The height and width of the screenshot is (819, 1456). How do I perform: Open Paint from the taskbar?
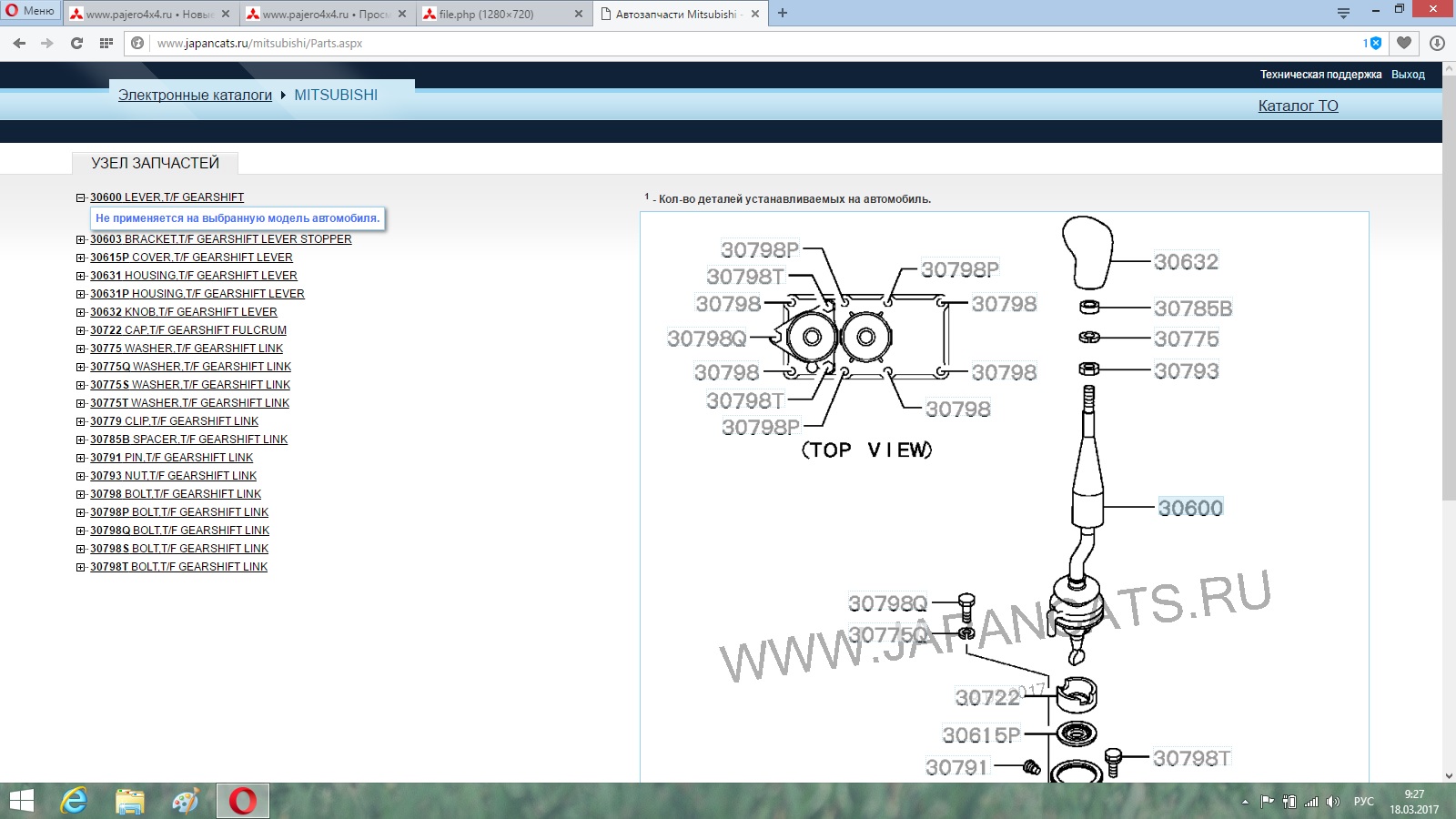(186, 801)
